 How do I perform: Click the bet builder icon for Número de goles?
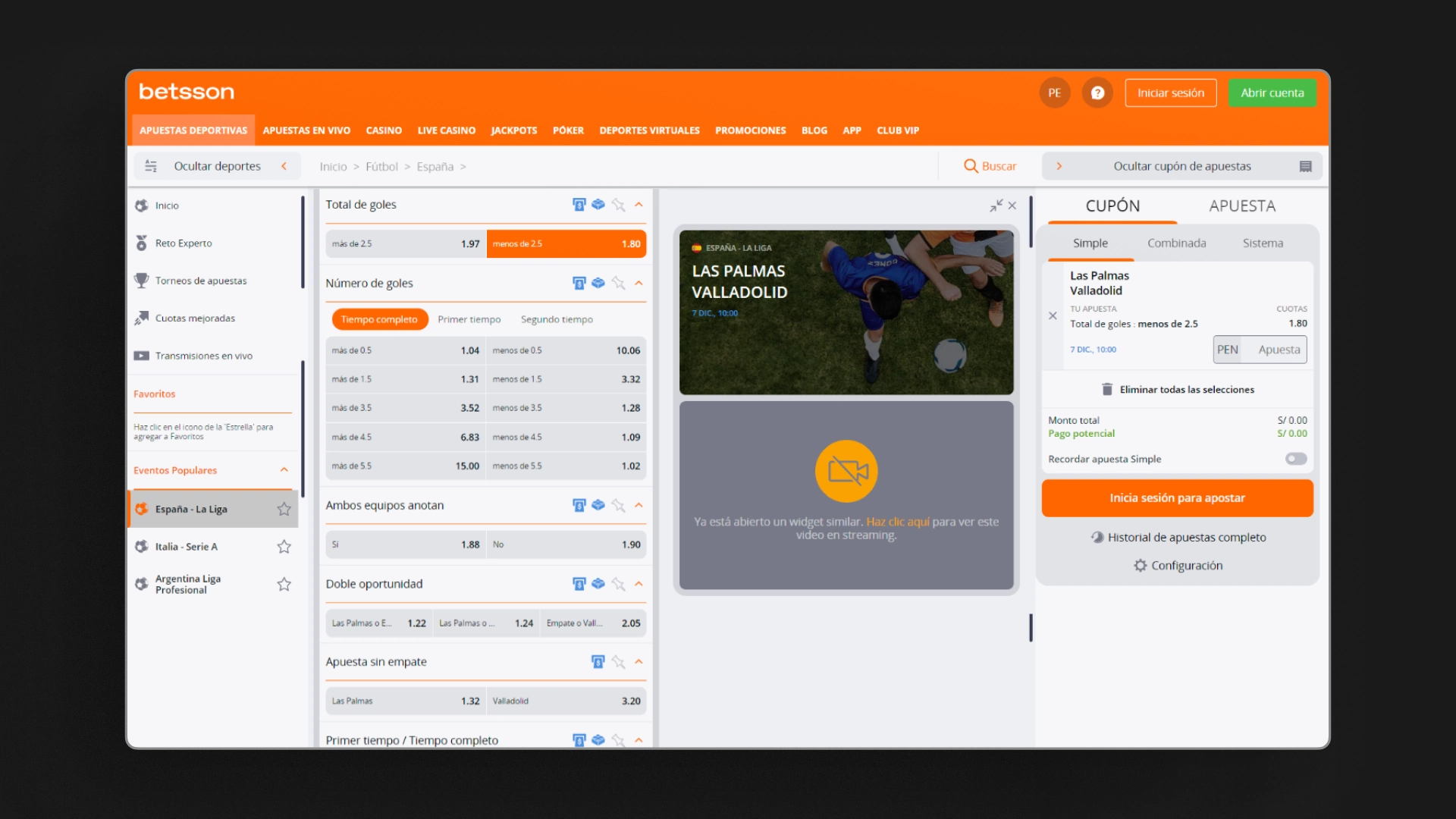(598, 283)
